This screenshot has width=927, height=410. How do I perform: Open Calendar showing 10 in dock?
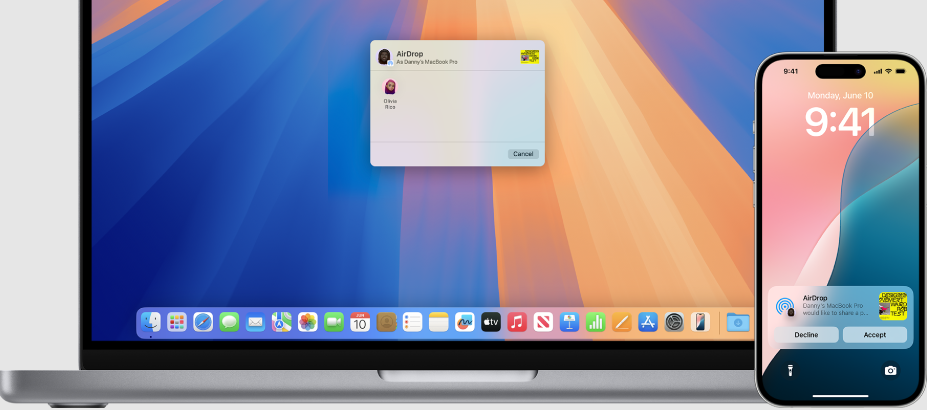[x=360, y=322]
